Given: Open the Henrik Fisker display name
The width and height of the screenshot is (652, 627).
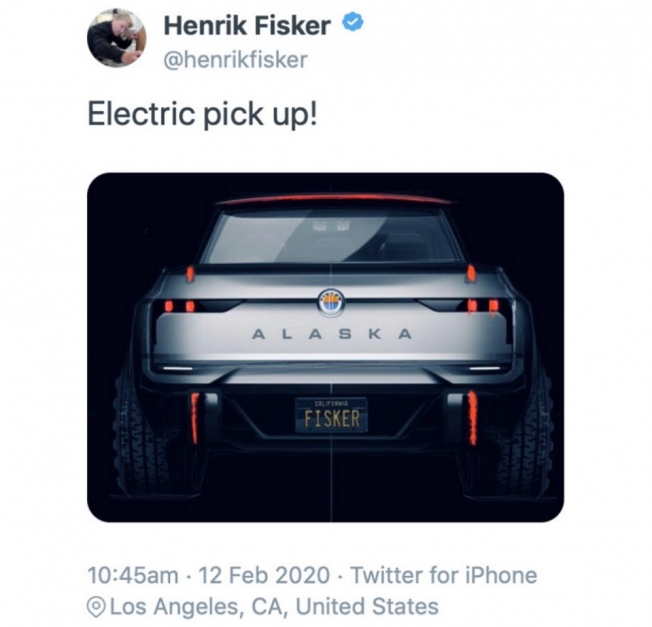Looking at the screenshot, I should pyautogui.click(x=247, y=25).
